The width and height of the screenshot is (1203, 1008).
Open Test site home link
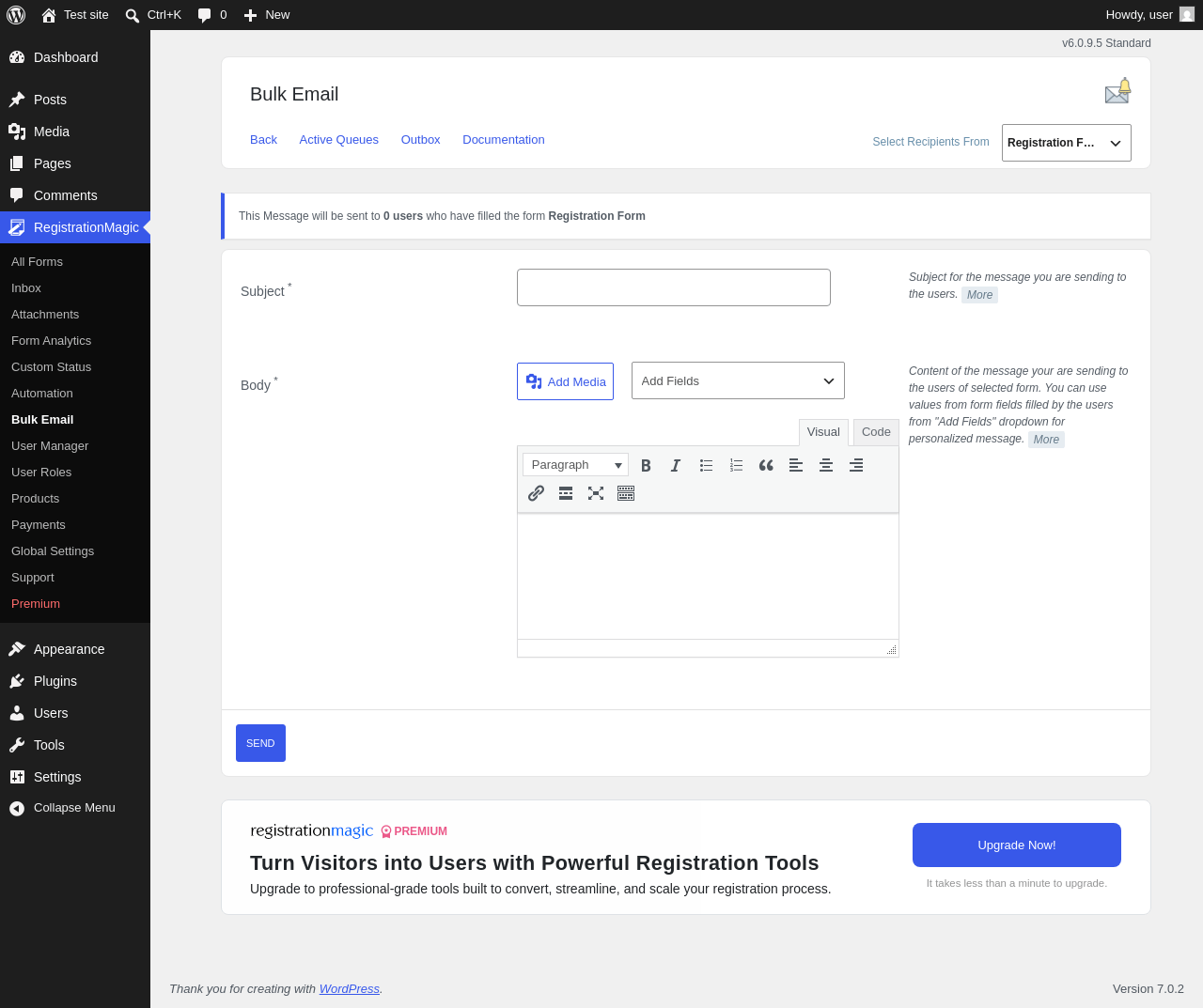[75, 15]
